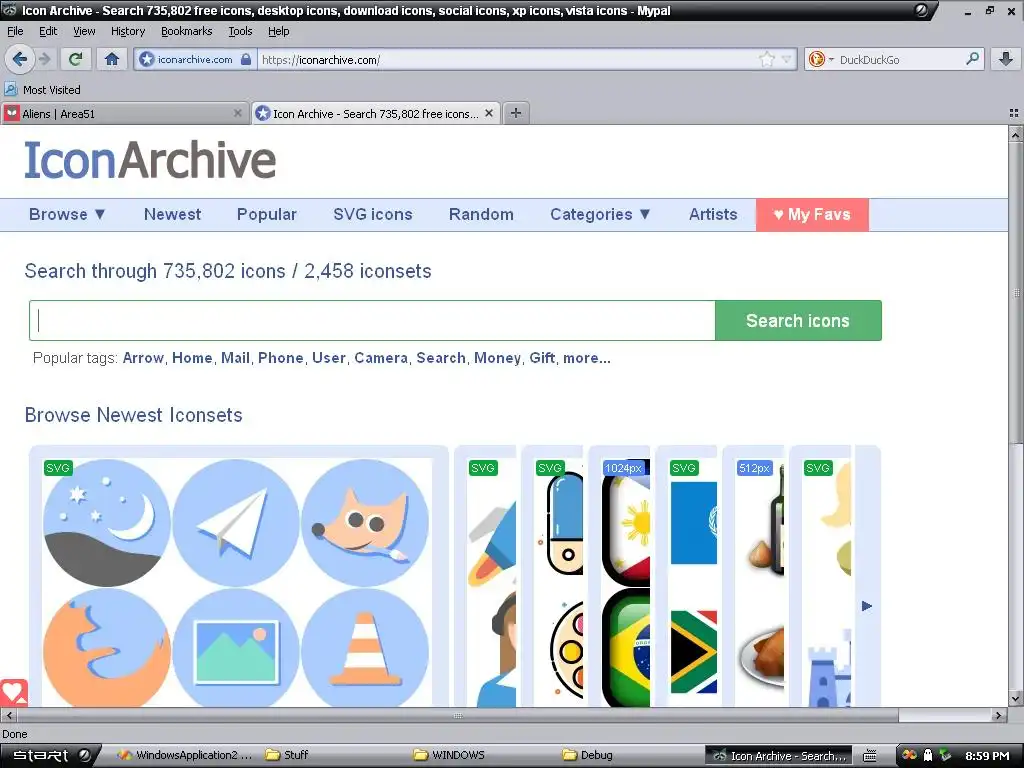
Task: Click the taskbar clock showing 8:59 PM
Action: point(987,756)
